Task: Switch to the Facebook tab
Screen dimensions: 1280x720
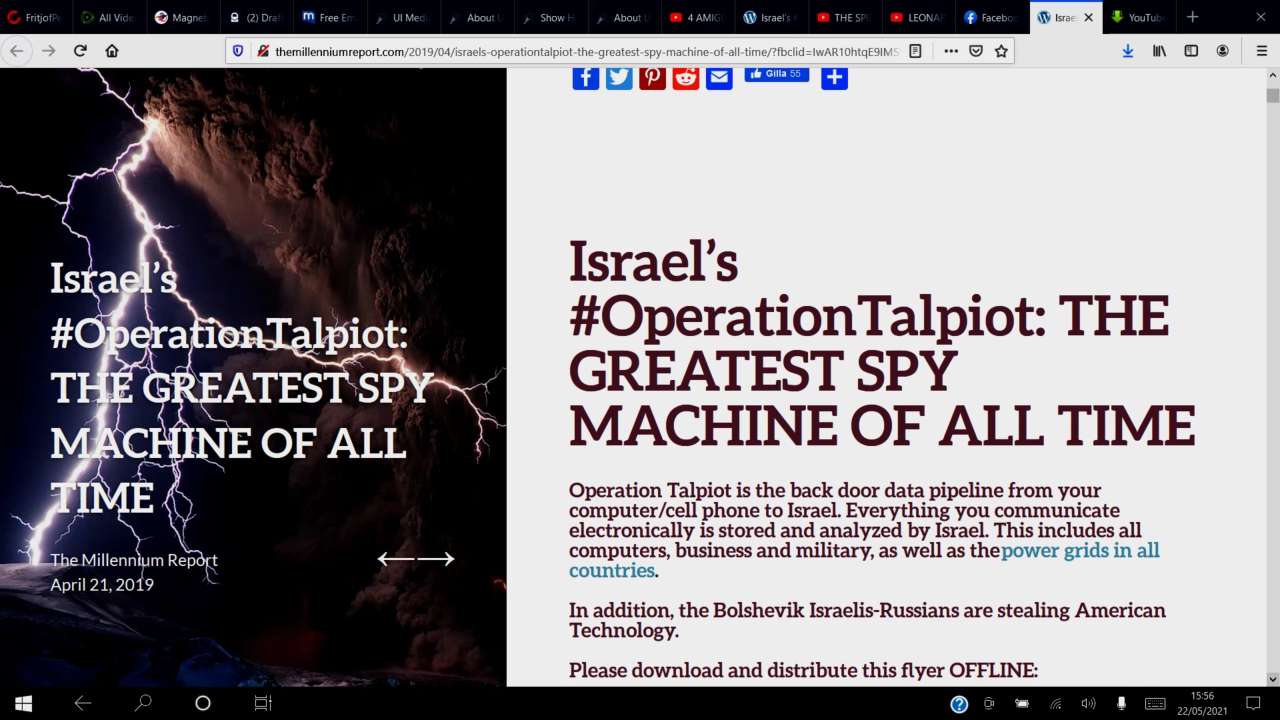Action: [x=991, y=17]
